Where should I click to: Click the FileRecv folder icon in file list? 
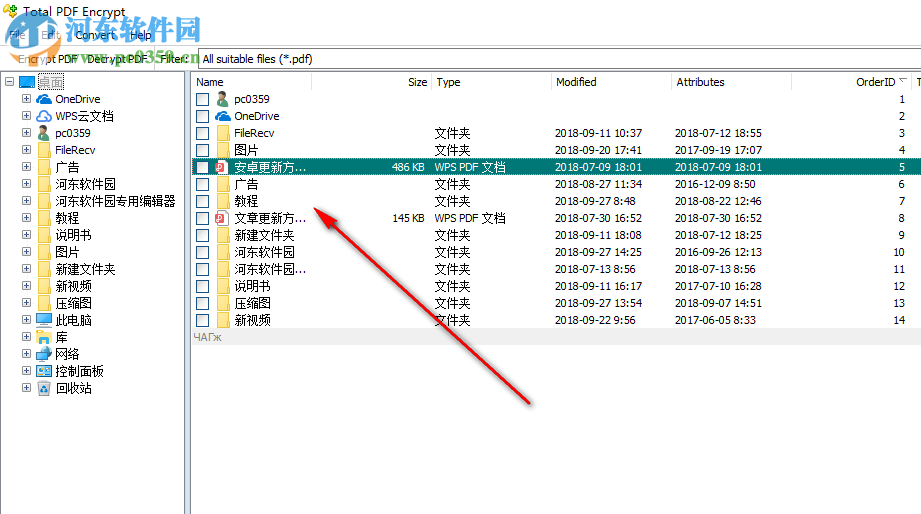pyautogui.click(x=223, y=133)
